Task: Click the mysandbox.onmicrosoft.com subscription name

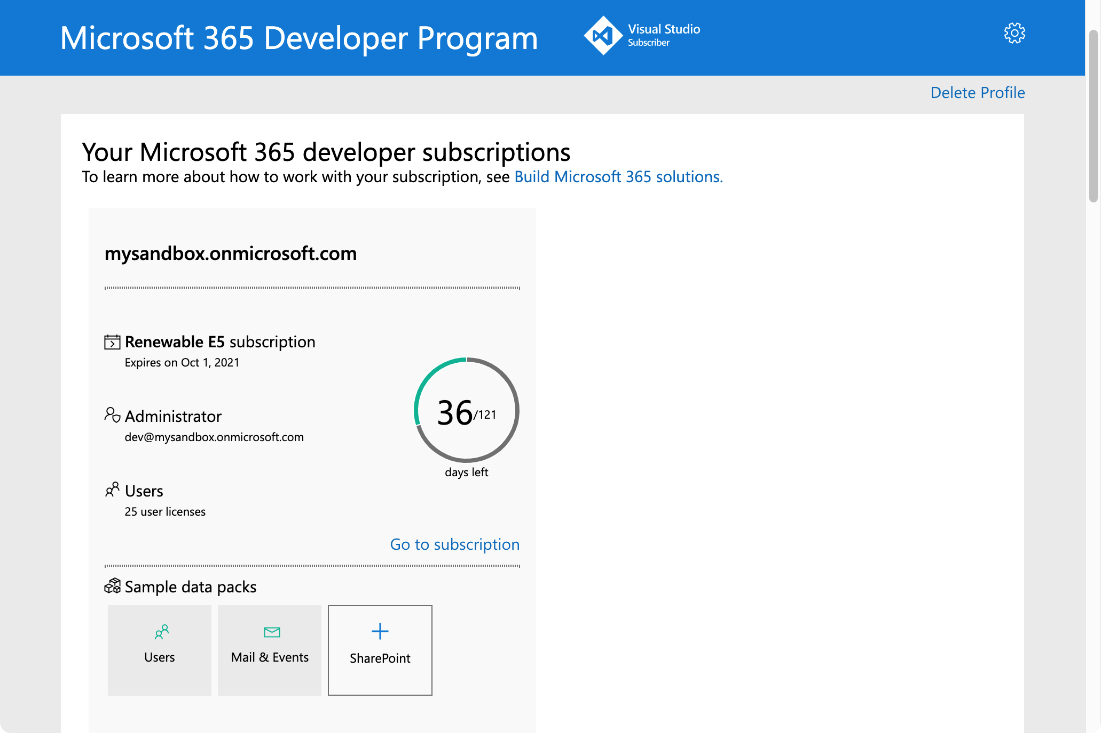Action: [231, 253]
